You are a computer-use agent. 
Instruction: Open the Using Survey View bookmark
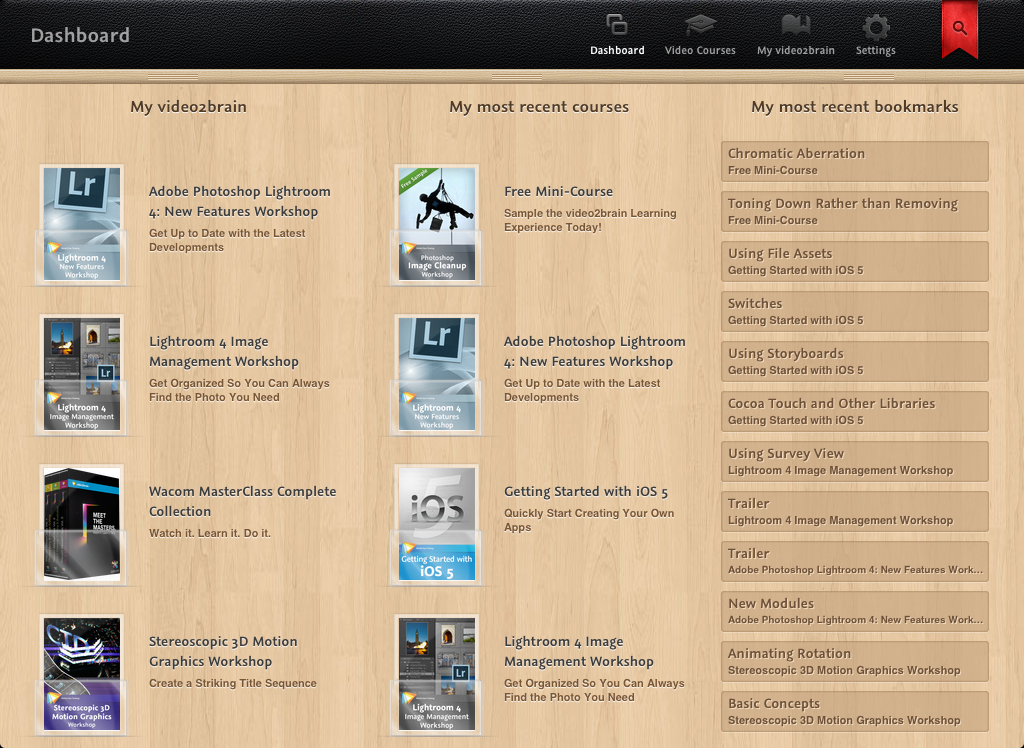point(855,461)
